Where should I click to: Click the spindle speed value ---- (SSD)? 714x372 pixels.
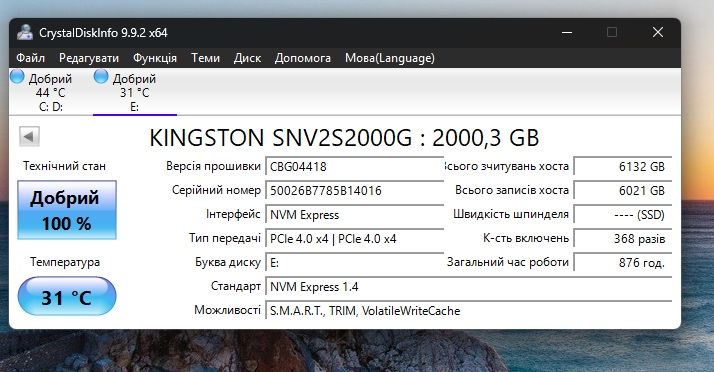tap(622, 214)
